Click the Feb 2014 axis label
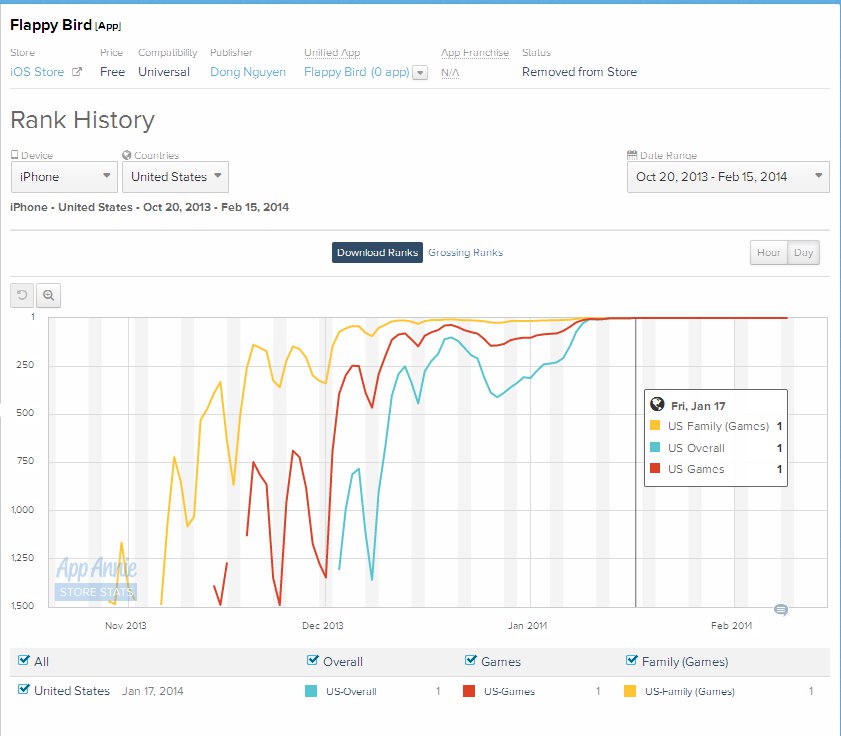 pos(732,625)
